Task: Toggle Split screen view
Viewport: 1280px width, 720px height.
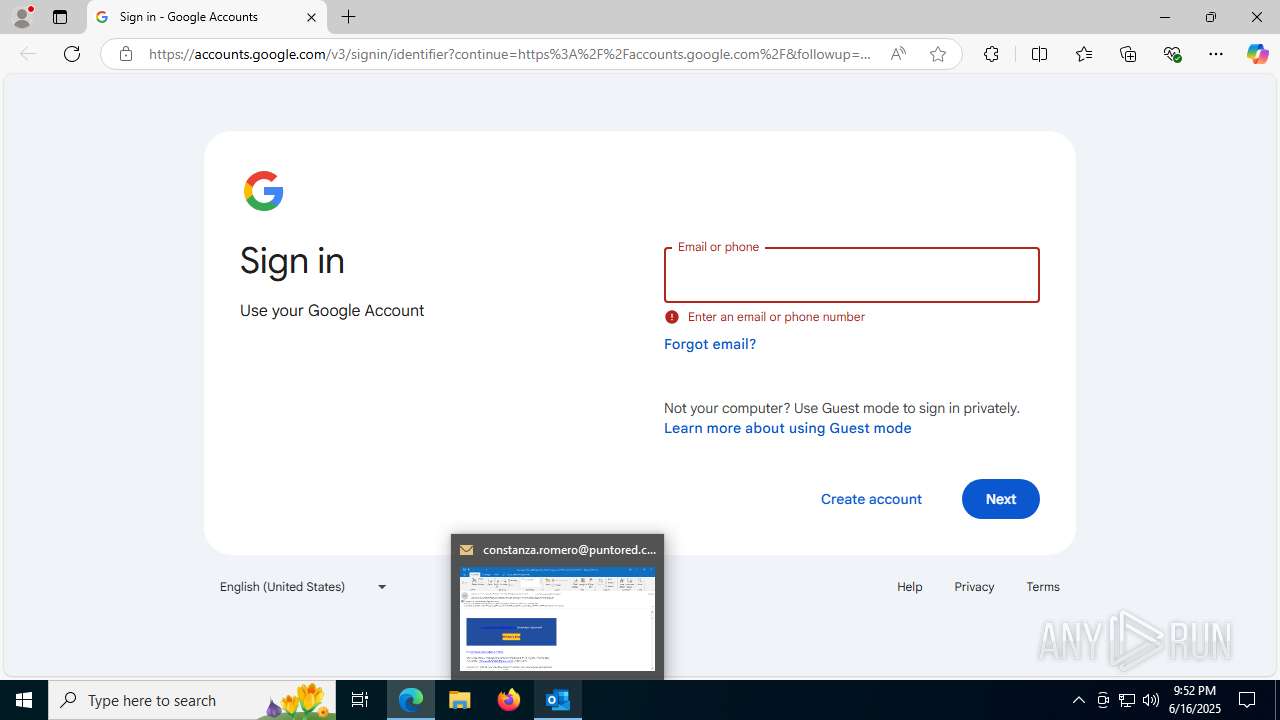Action: (1039, 54)
